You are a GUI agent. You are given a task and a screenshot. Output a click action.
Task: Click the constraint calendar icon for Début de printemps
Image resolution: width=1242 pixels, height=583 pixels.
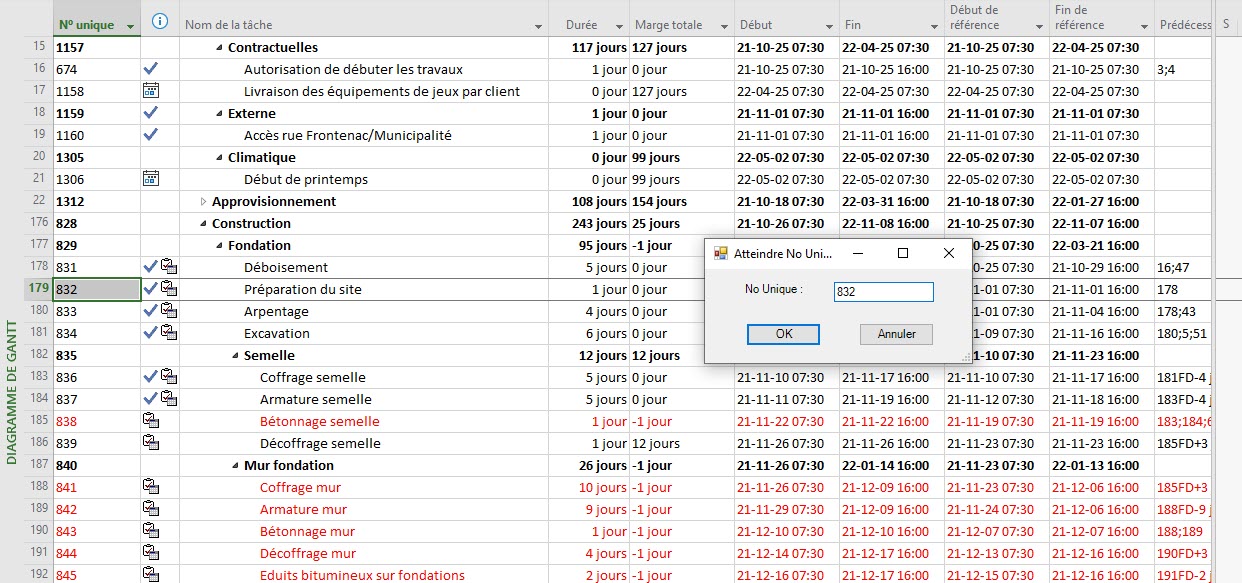click(x=151, y=179)
